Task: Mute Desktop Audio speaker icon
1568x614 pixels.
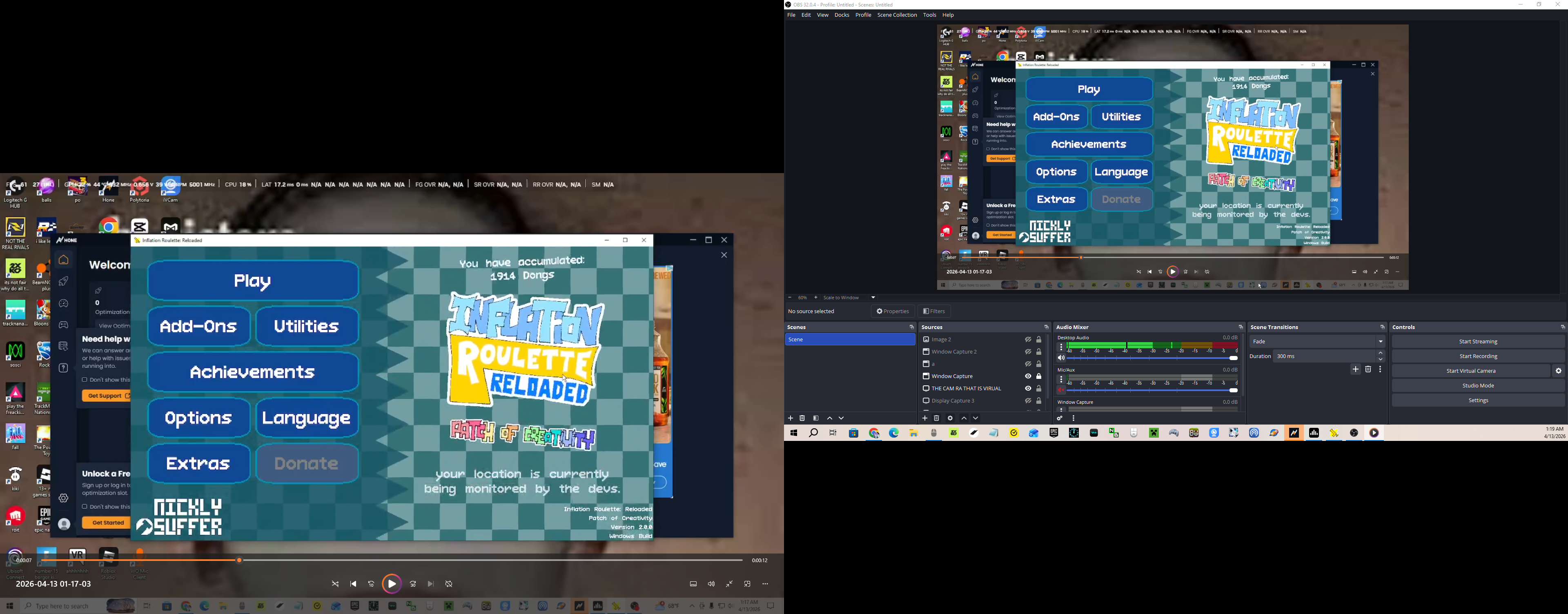Action: 1061,358
